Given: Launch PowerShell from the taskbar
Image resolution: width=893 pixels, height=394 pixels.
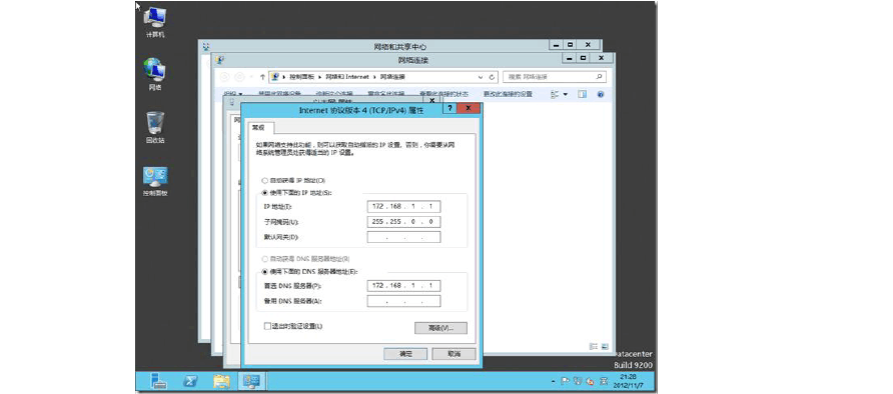Looking at the screenshot, I should pos(190,381).
